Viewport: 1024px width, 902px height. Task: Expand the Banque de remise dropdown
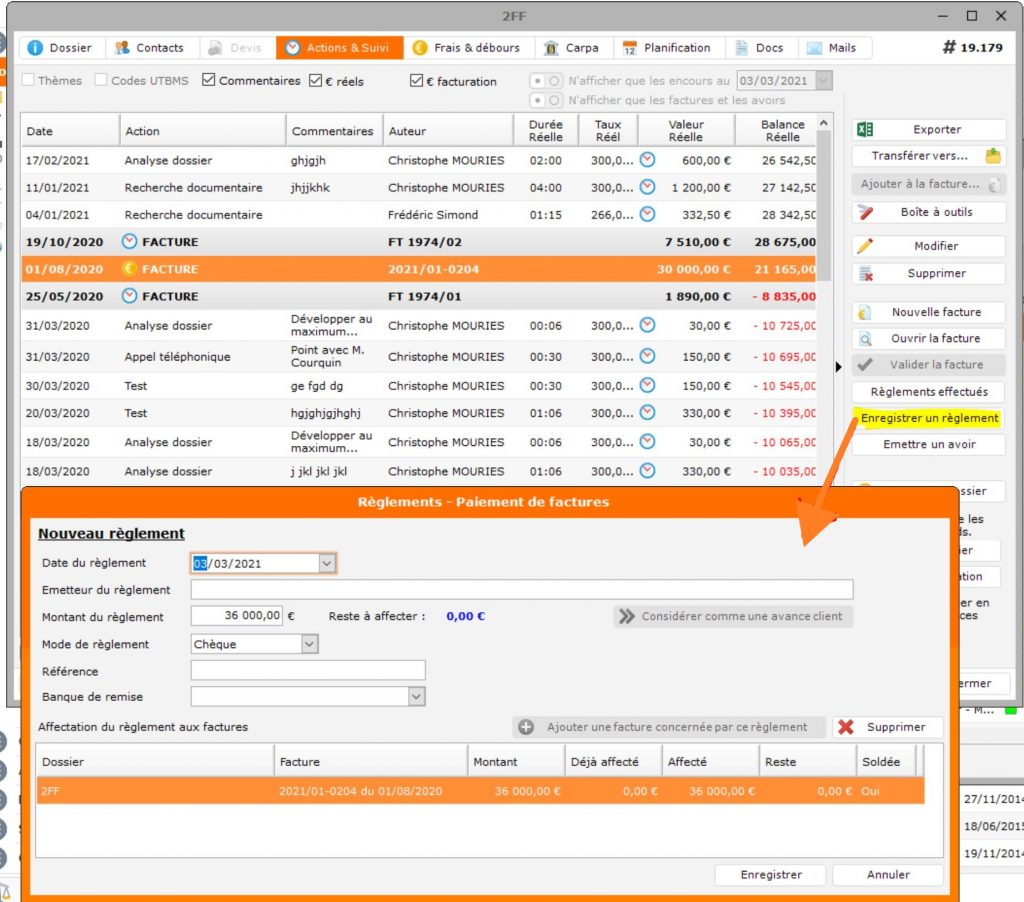click(416, 697)
